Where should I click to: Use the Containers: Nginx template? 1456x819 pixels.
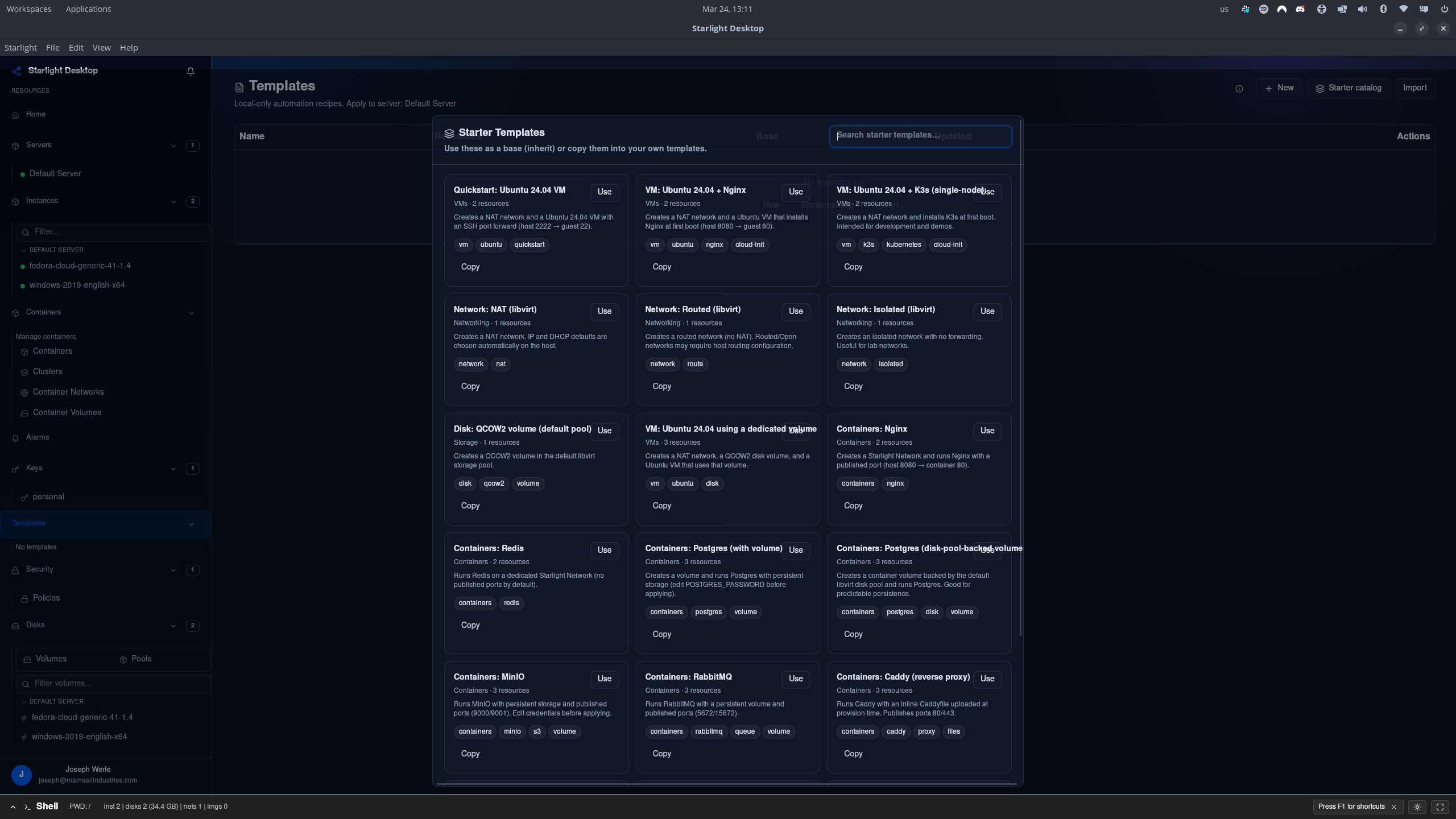click(x=987, y=431)
